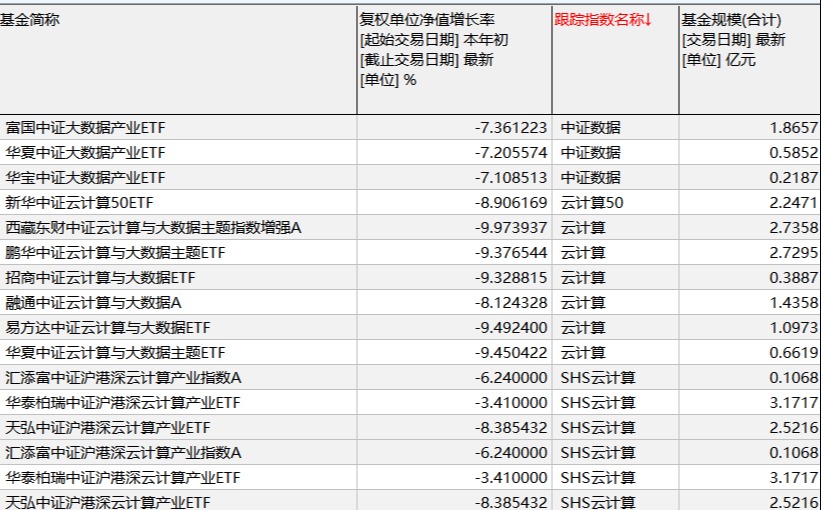Select fund 华夏中证大数据产业ETF
821x510 pixels.
click(x=85, y=153)
